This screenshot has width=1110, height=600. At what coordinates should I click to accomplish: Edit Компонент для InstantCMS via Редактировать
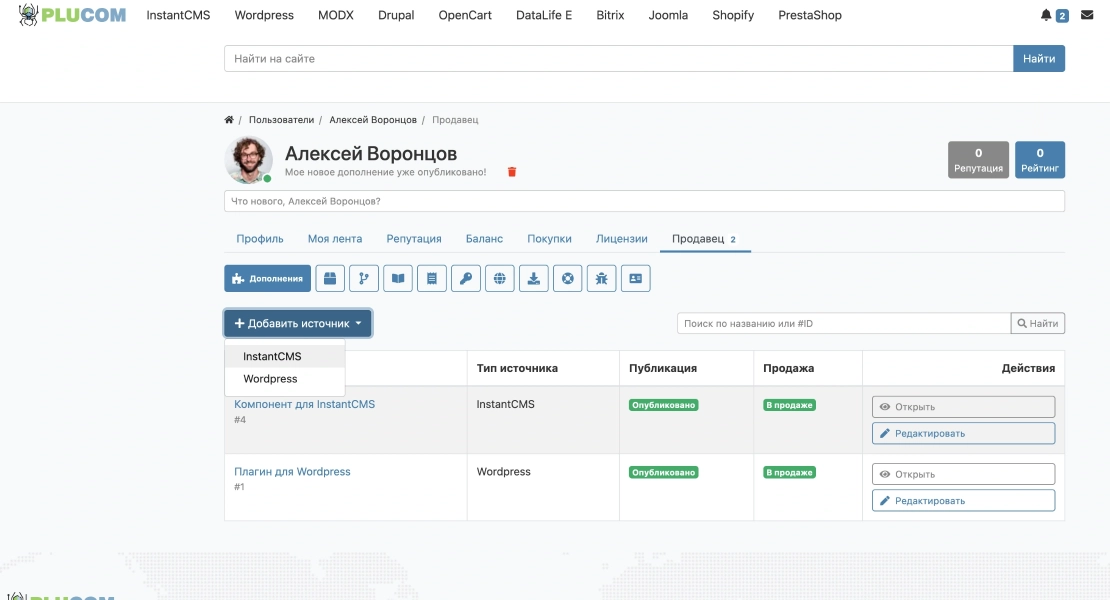[963, 433]
